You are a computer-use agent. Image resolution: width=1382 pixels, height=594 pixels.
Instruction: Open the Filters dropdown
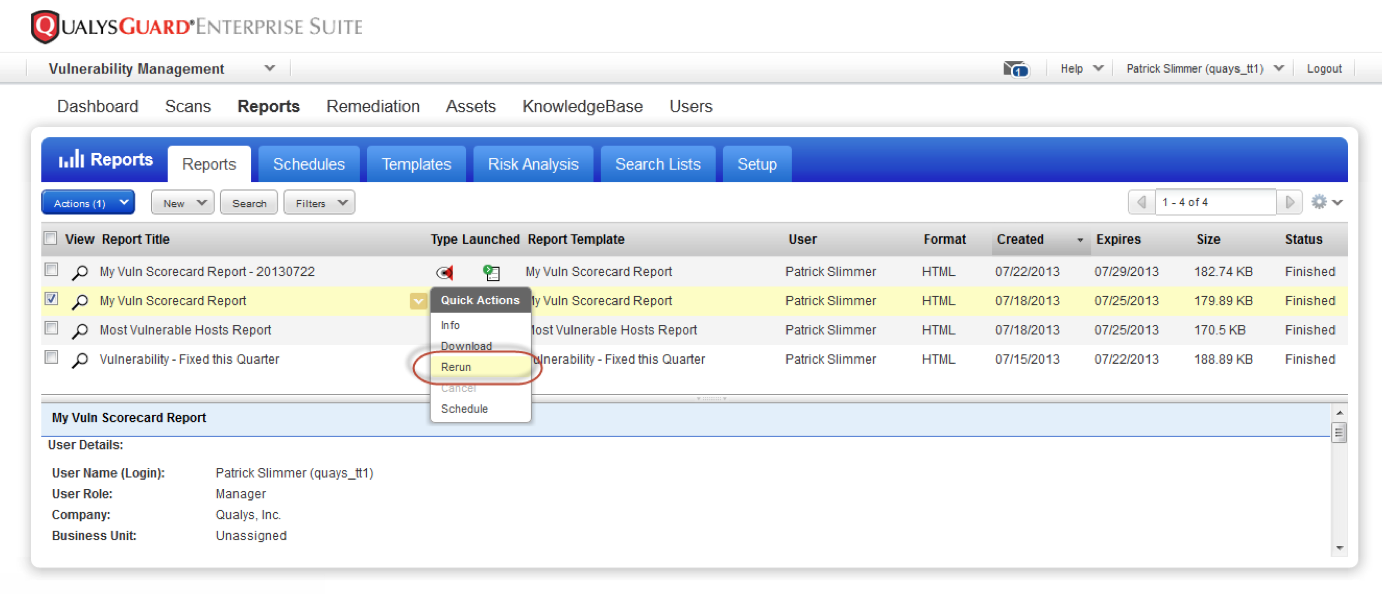[319, 203]
